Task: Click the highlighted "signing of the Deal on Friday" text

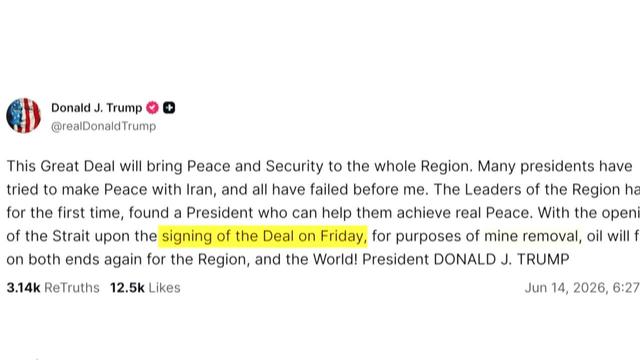Action: point(263,236)
